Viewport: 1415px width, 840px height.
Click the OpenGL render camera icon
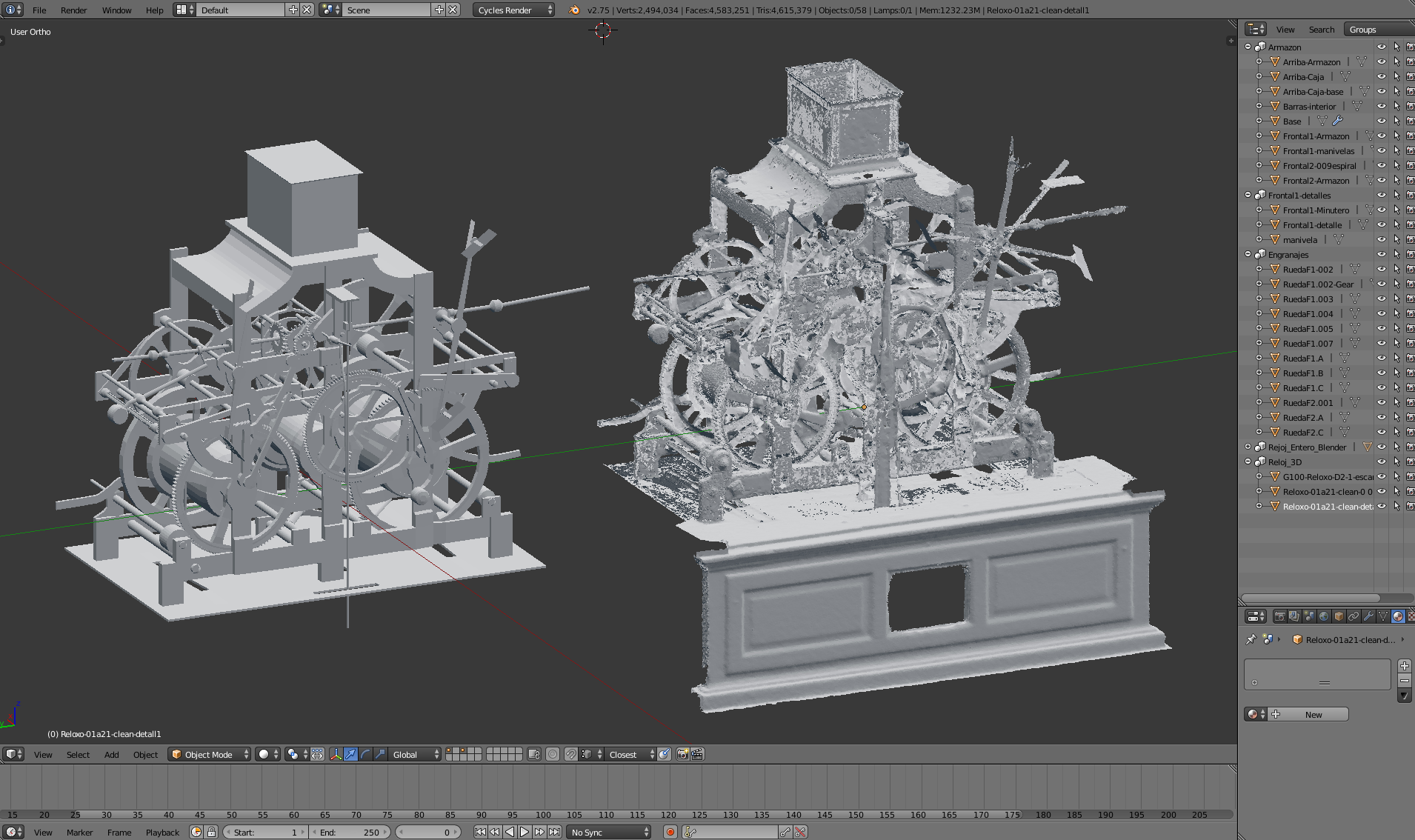click(x=682, y=754)
